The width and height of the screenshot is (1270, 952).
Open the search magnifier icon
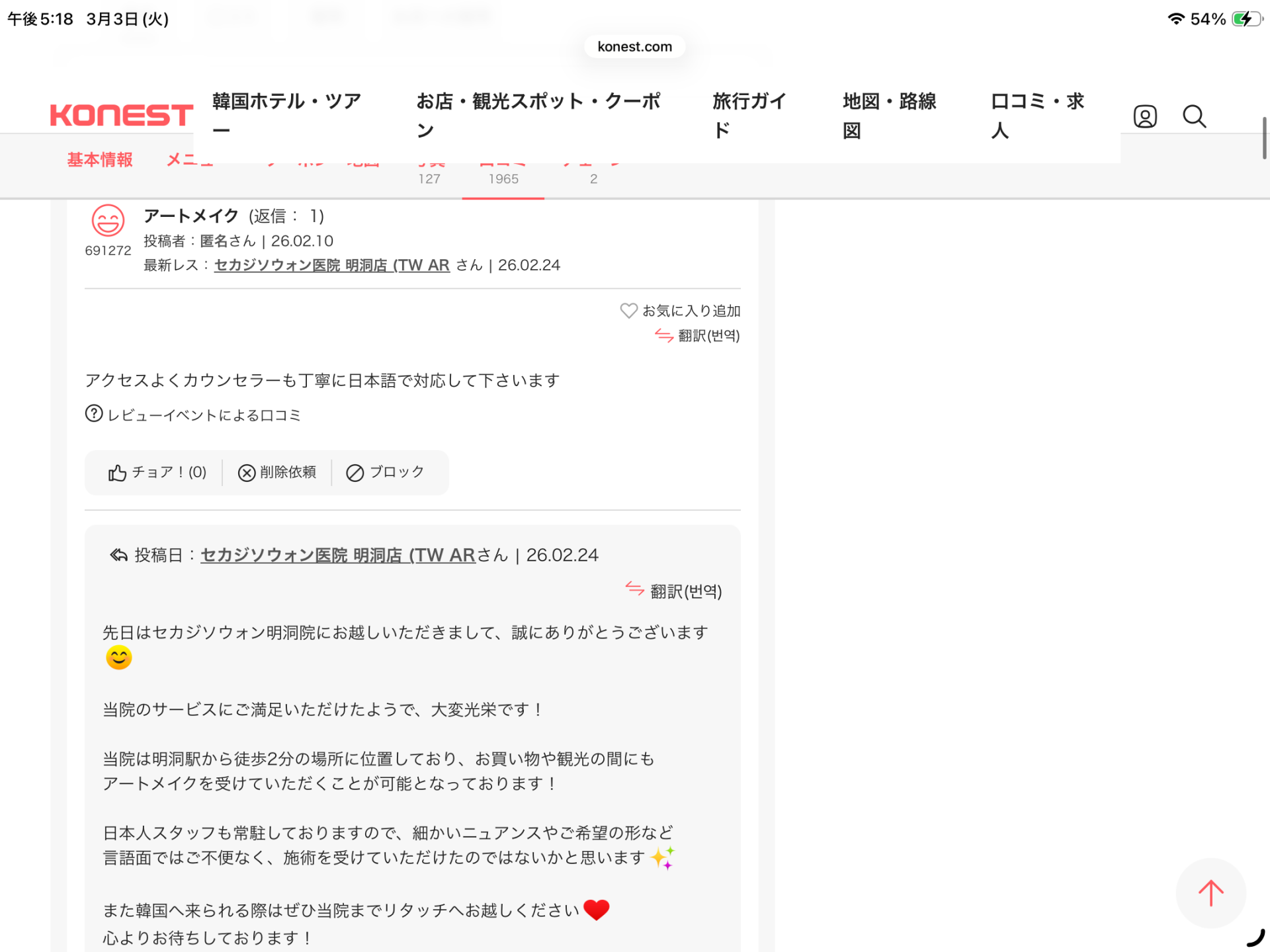click(1195, 116)
